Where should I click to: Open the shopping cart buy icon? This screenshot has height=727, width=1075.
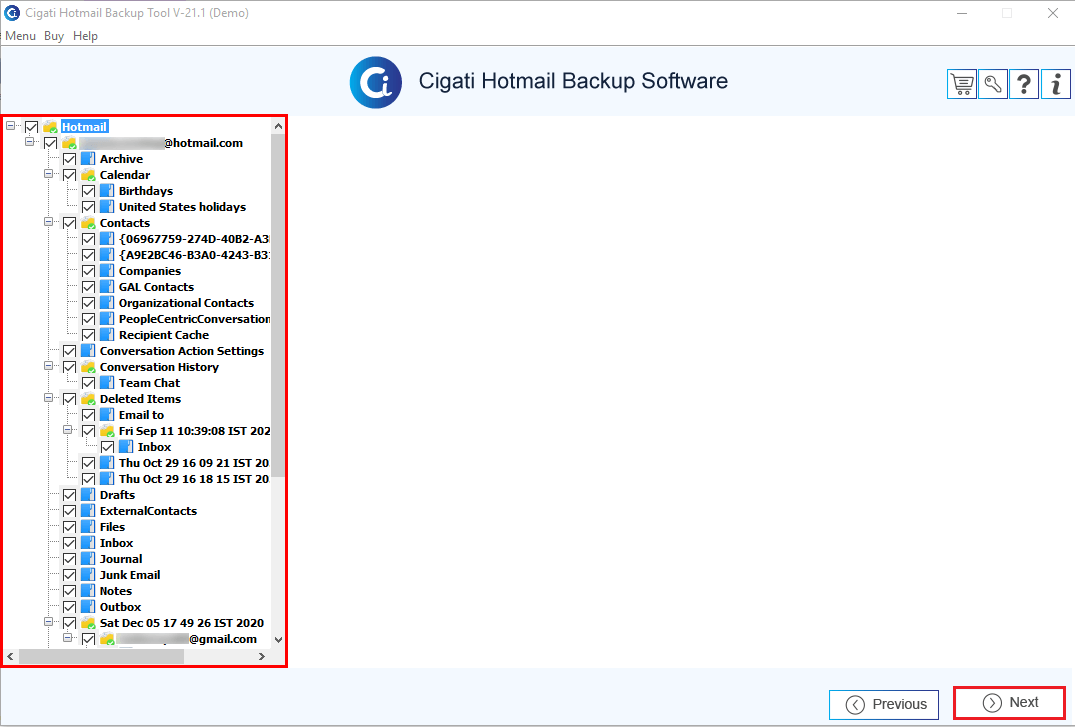[962, 84]
